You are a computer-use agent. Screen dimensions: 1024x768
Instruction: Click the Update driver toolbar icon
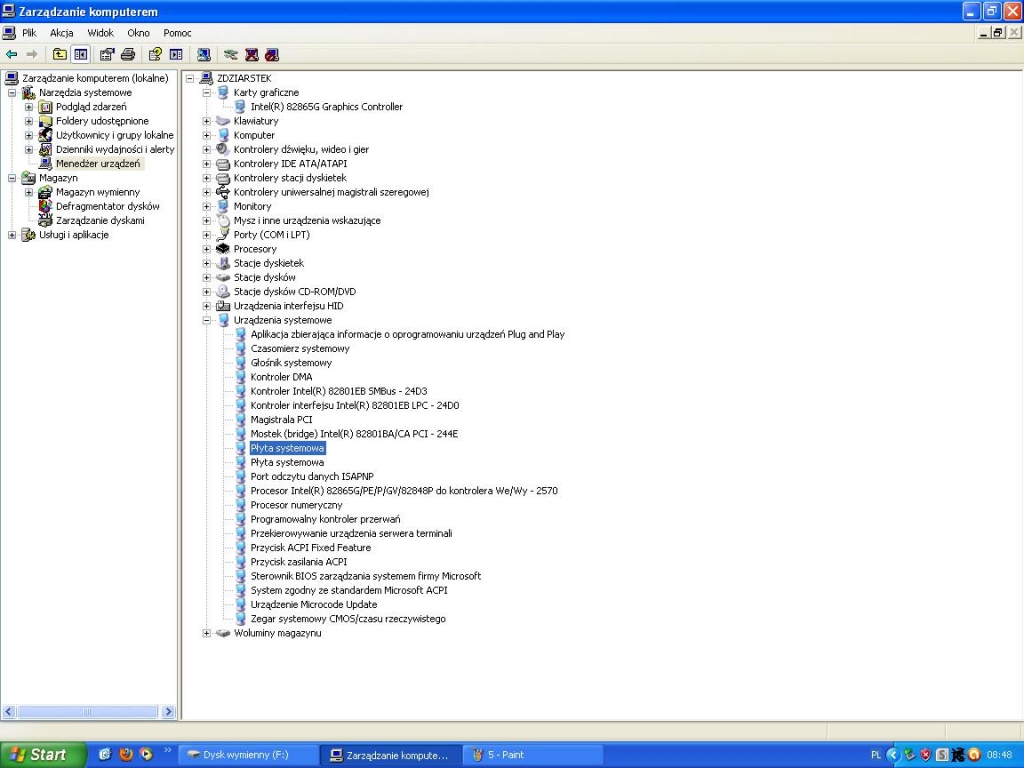(231, 55)
